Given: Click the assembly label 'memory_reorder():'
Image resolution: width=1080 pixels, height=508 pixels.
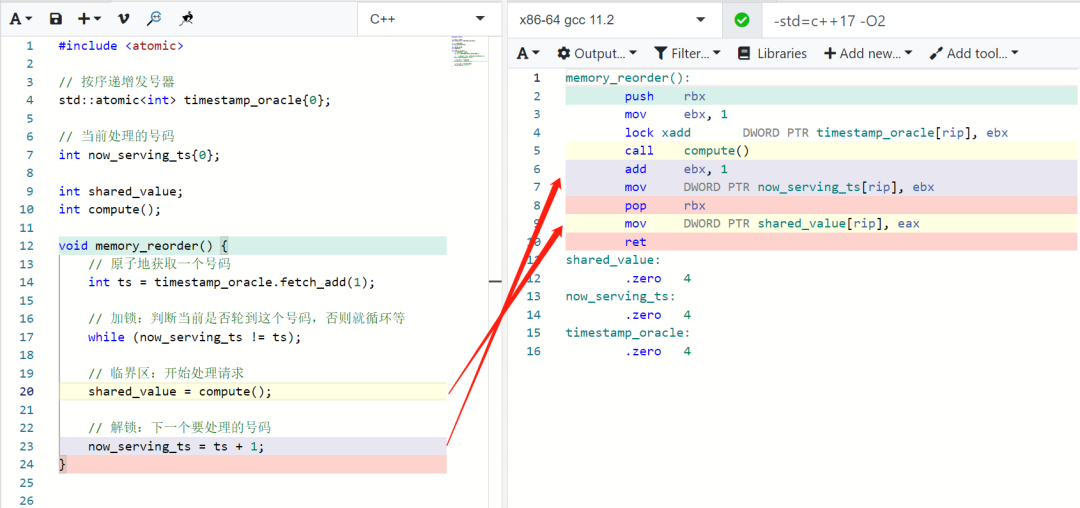Looking at the screenshot, I should pos(627,78).
